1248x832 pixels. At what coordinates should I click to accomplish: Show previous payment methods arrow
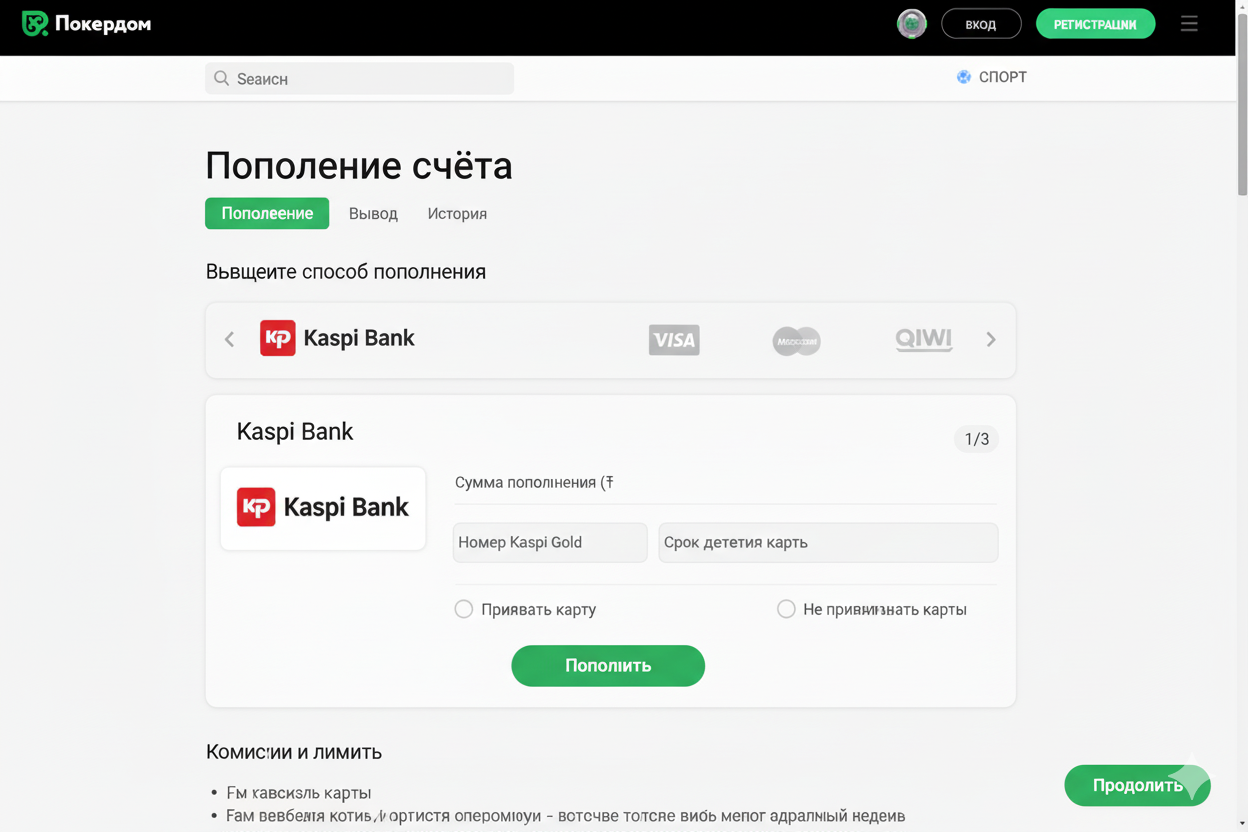tap(230, 339)
